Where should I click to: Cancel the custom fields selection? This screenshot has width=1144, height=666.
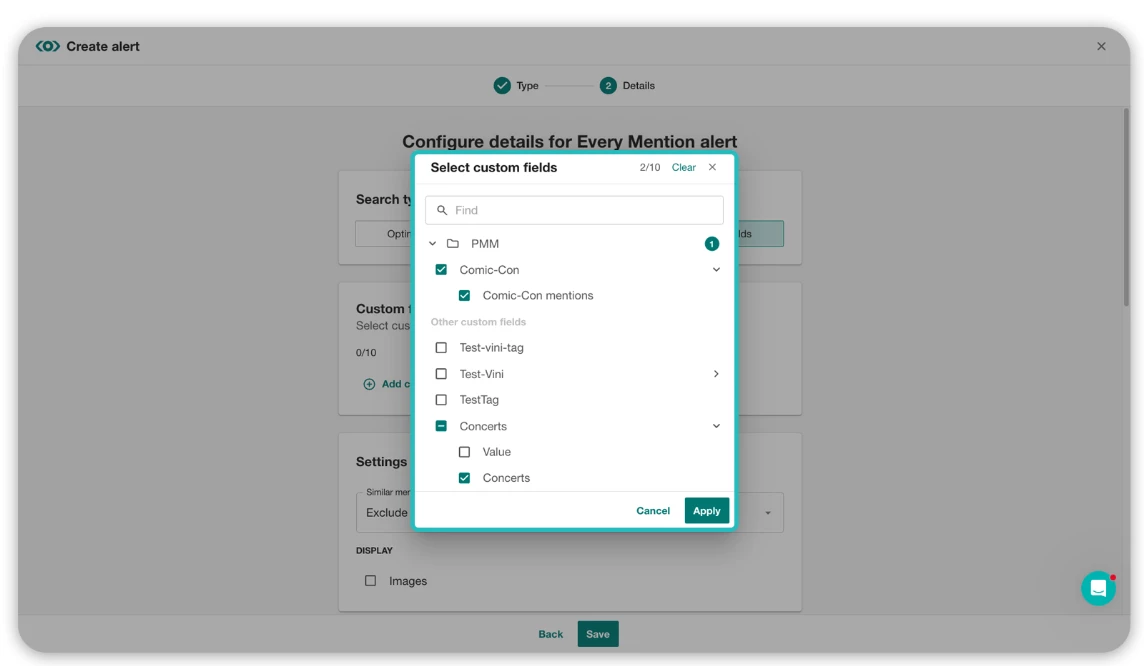point(653,511)
